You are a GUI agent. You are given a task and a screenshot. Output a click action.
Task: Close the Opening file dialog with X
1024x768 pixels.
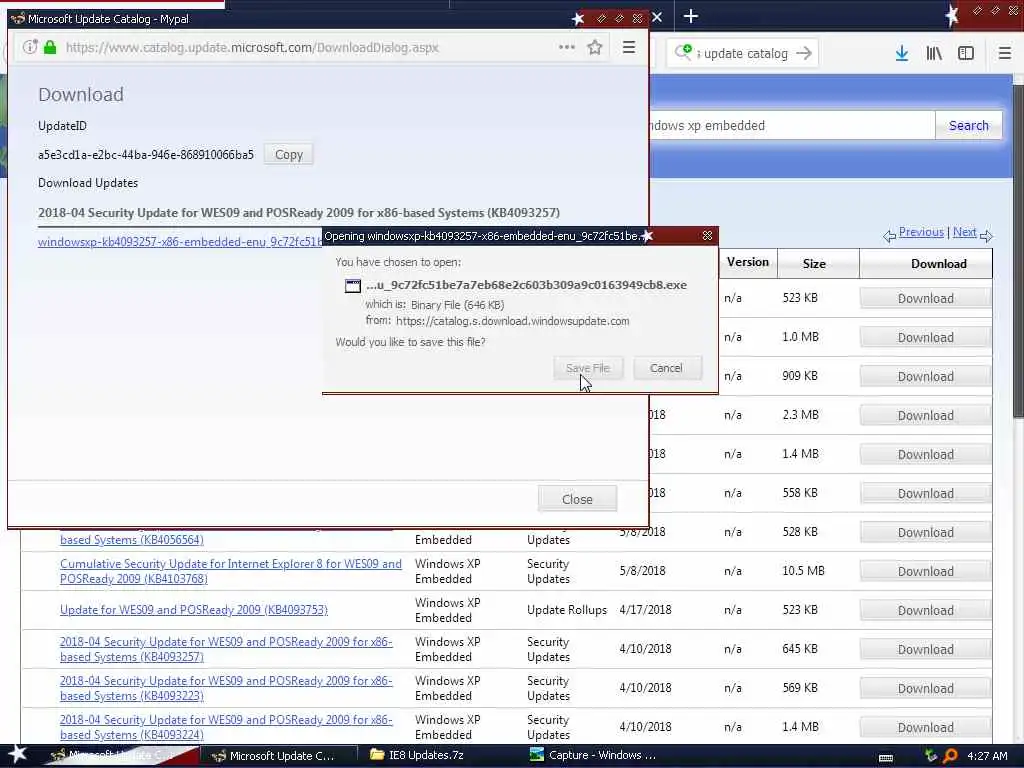(707, 235)
